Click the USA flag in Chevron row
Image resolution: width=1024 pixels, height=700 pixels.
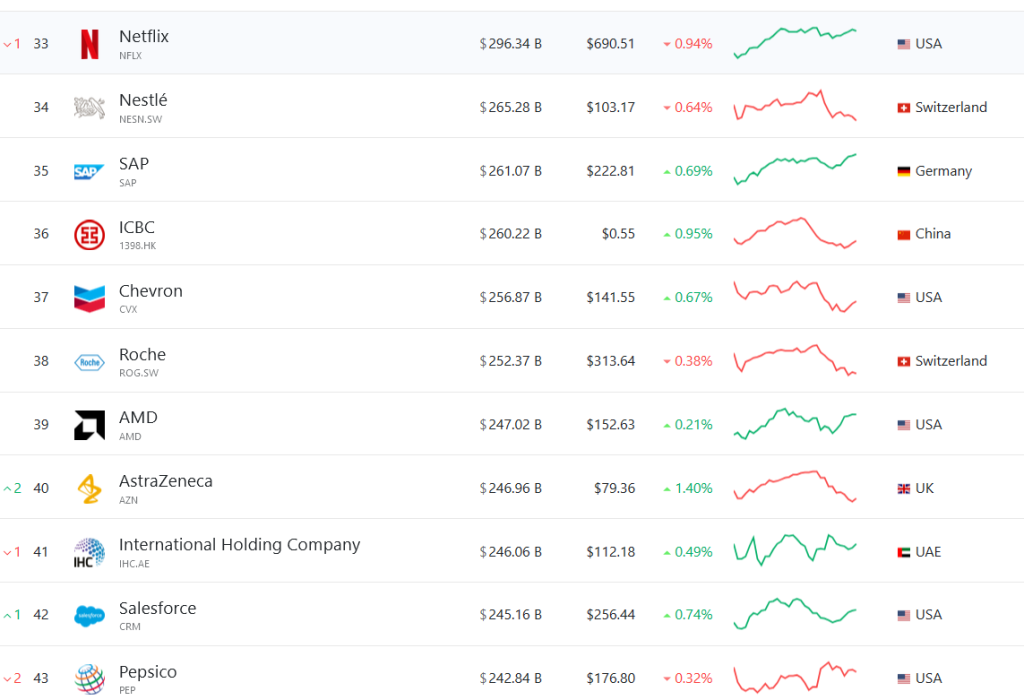point(904,298)
